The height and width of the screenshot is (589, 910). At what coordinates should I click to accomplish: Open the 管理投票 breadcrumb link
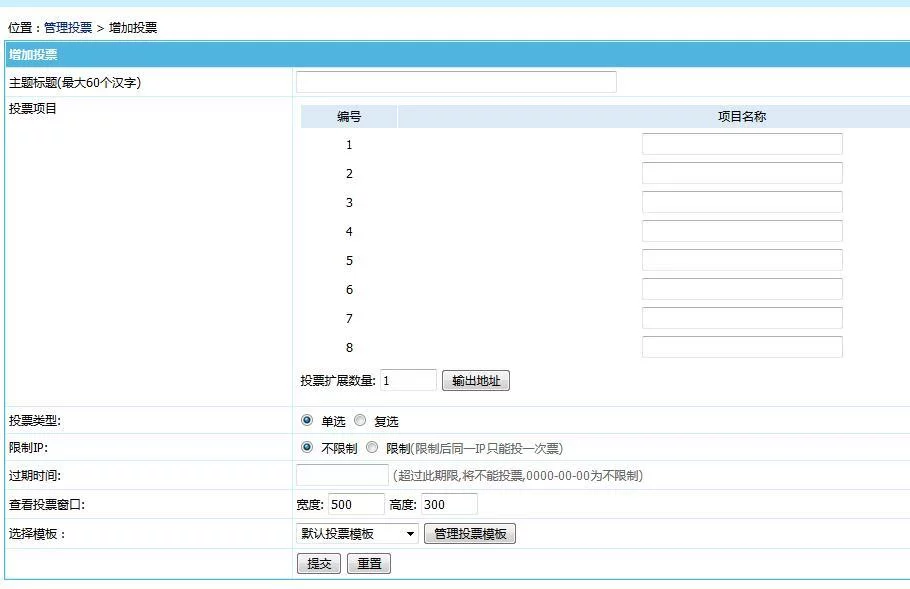coord(68,27)
